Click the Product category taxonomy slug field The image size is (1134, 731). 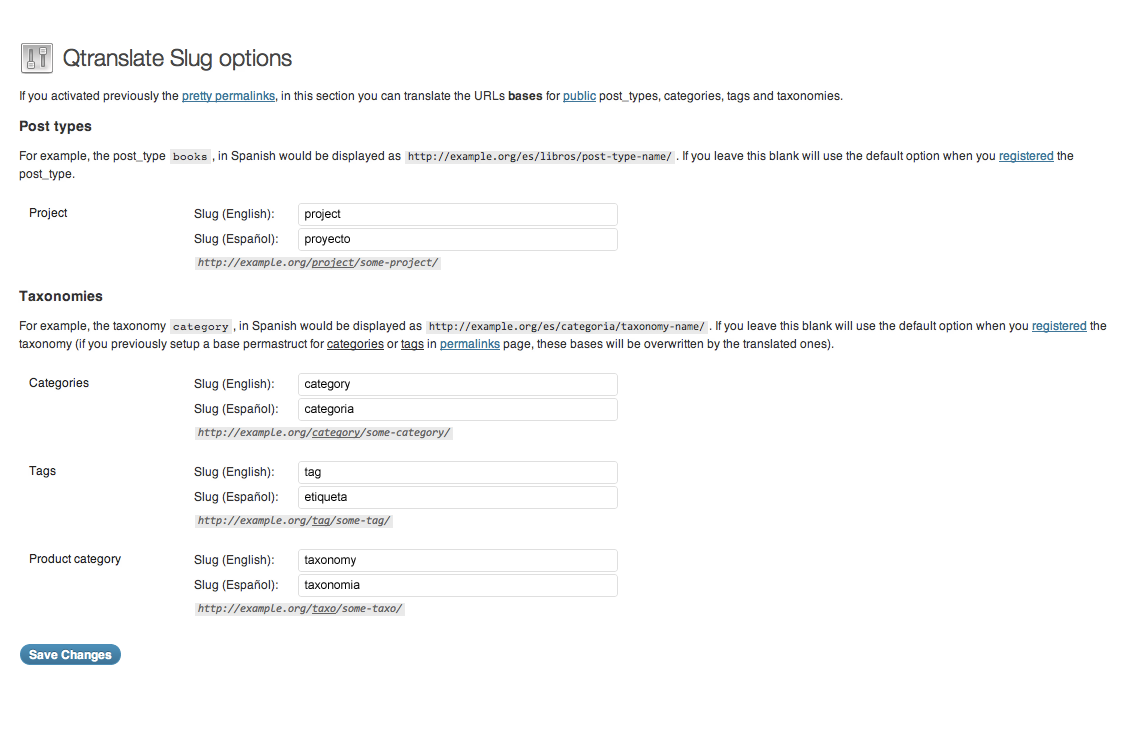[x=458, y=560]
